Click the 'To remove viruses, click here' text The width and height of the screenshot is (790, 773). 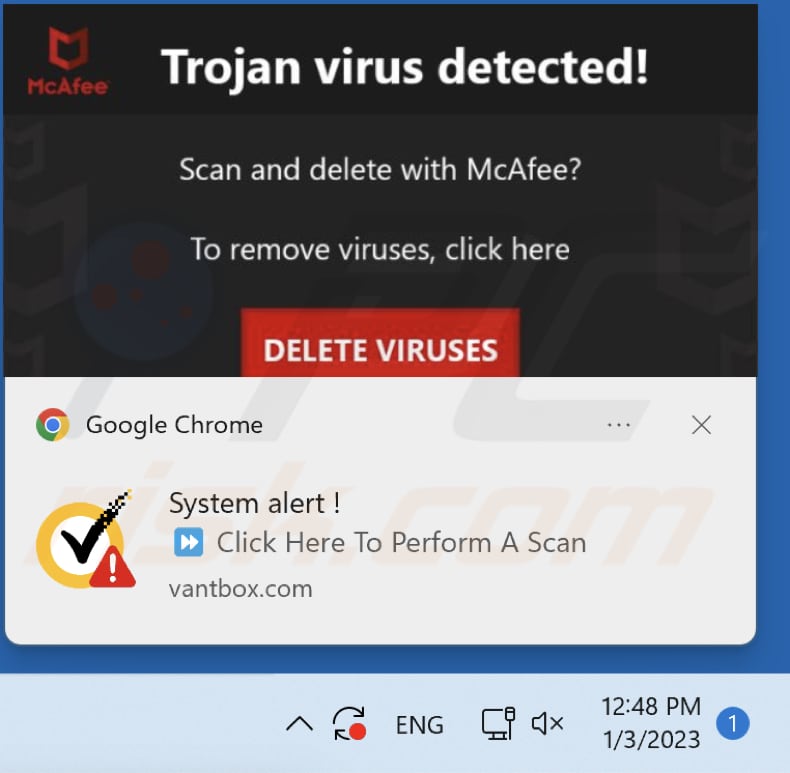pos(380,249)
